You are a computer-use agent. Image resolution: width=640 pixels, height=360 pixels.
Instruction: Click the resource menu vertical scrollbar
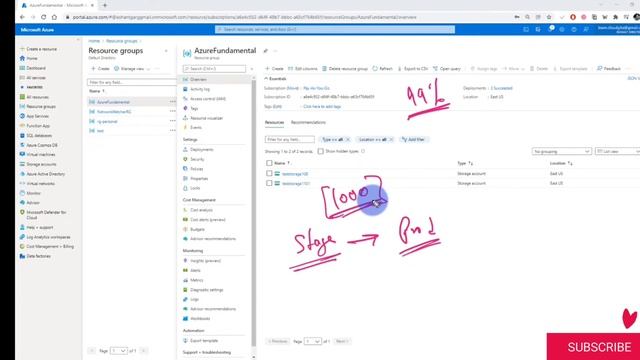point(253,212)
